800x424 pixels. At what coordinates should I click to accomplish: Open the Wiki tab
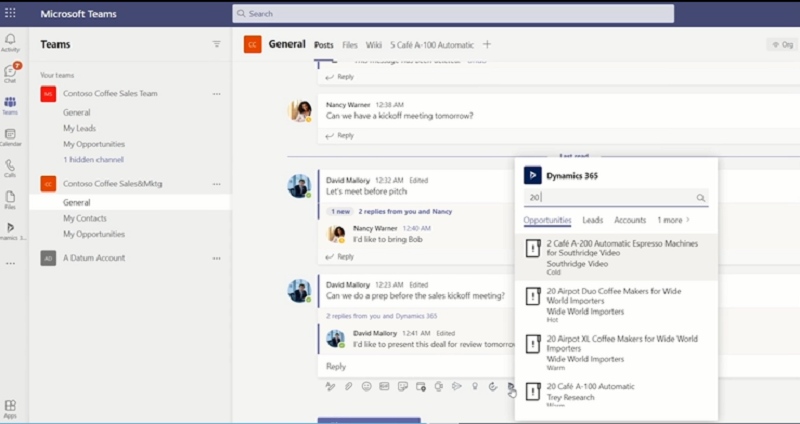point(373,45)
